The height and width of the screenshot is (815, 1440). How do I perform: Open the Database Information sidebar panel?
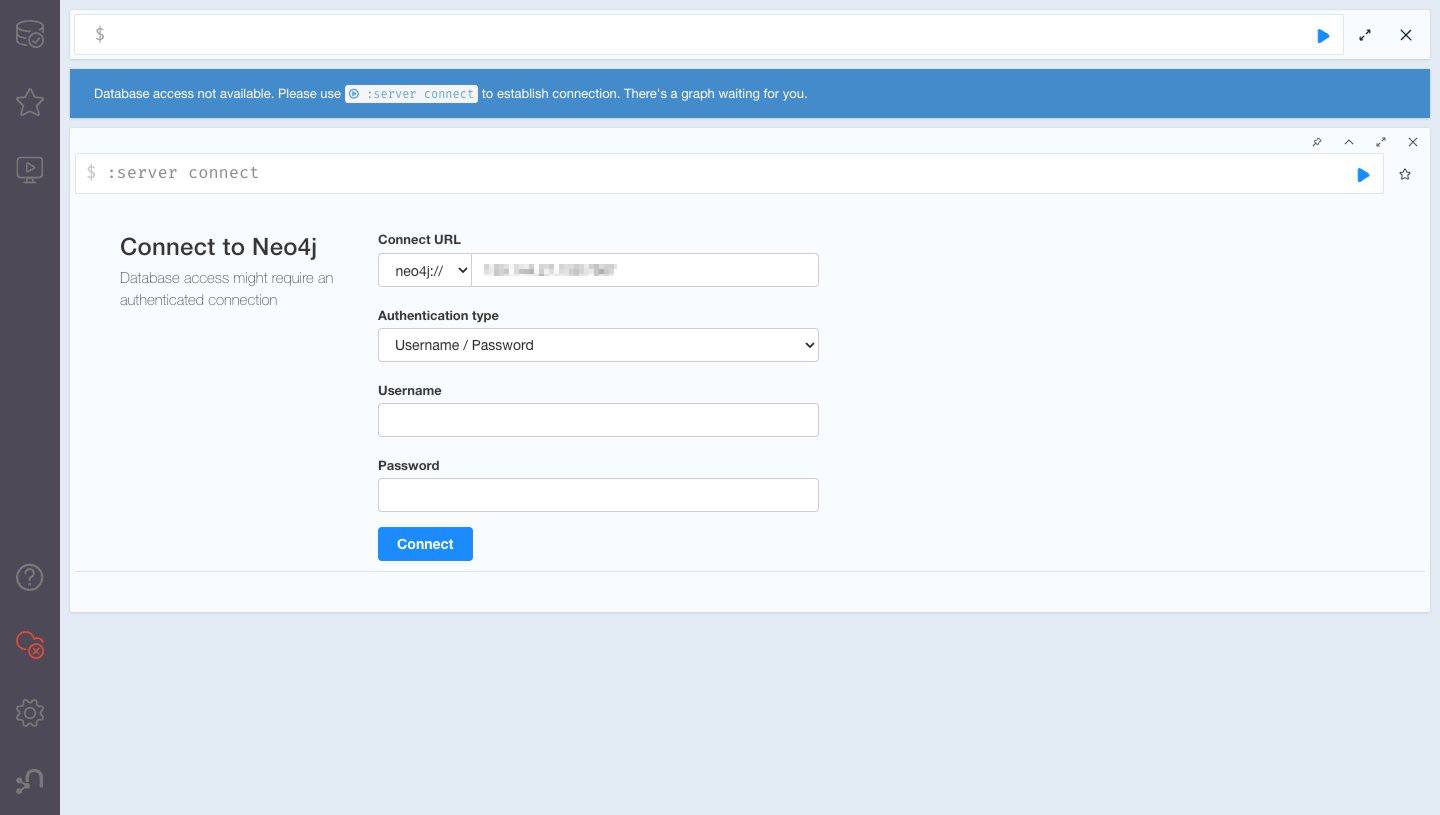(30, 33)
